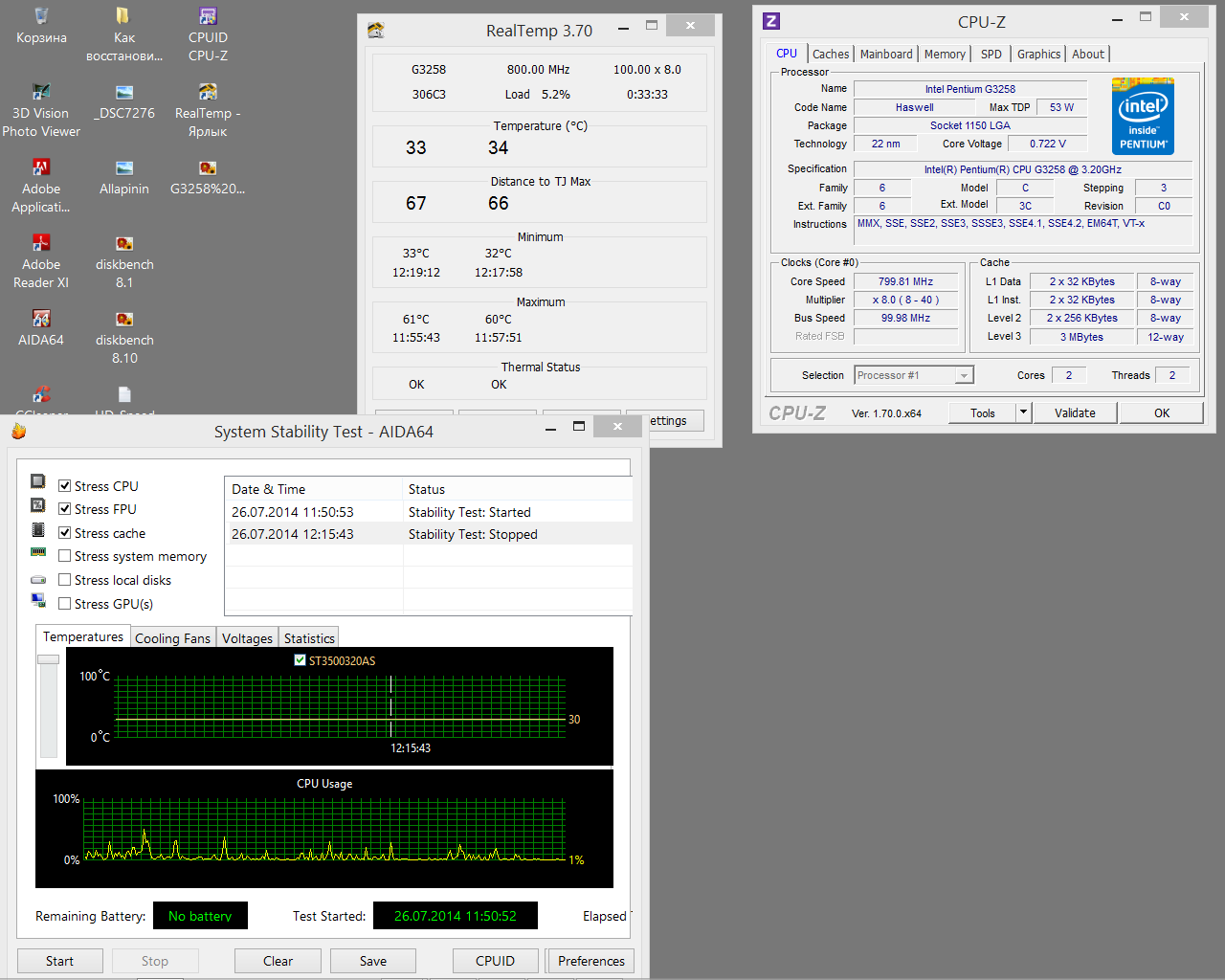Open the About tab in CPU-Z

pos(1088,55)
